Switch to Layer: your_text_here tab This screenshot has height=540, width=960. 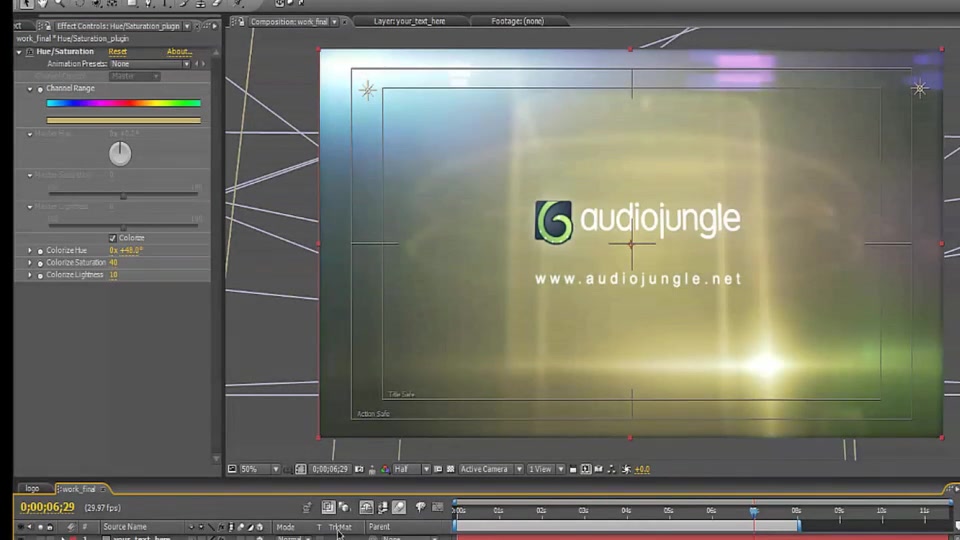tap(410, 21)
